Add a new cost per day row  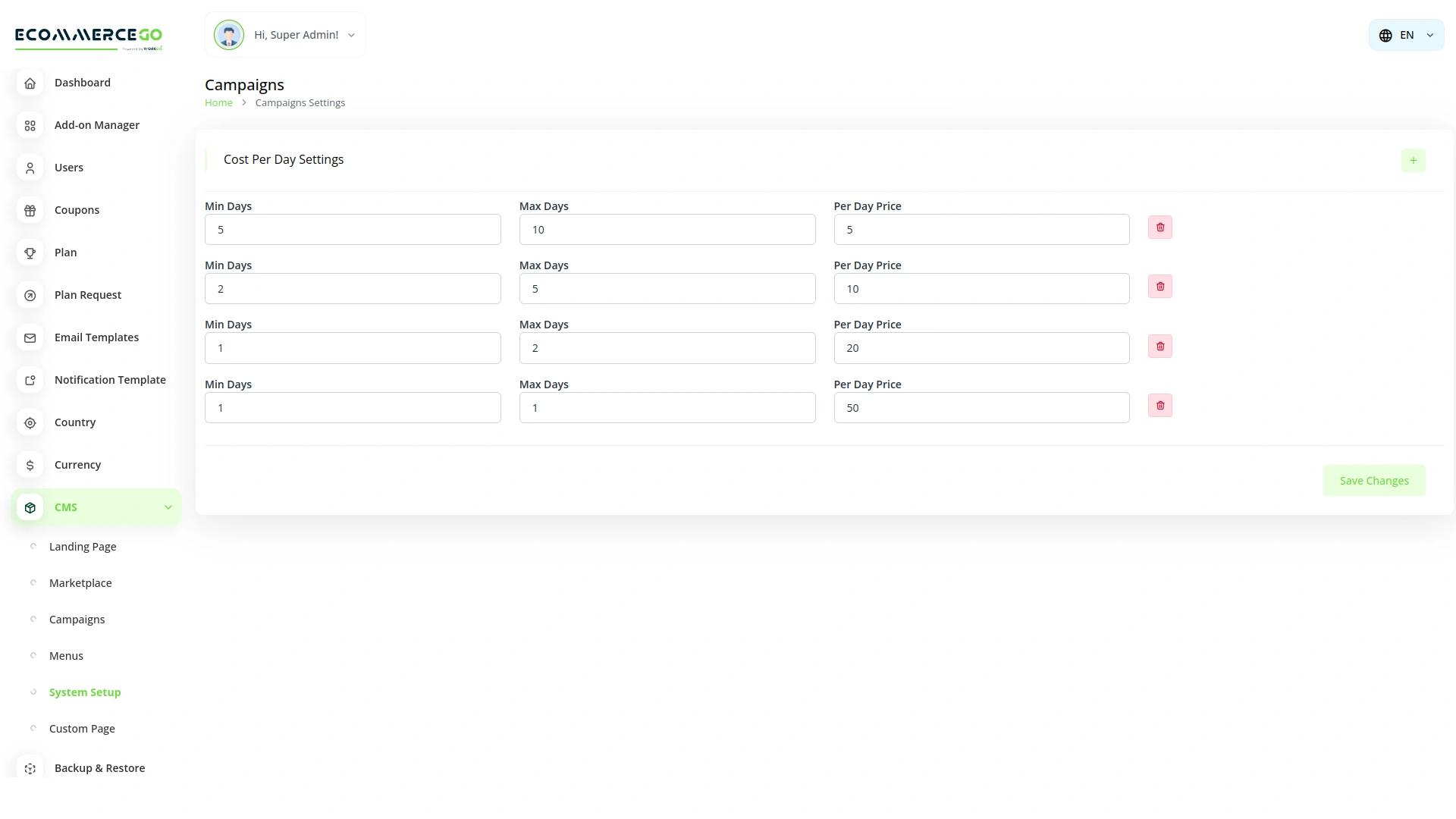pos(1413,161)
